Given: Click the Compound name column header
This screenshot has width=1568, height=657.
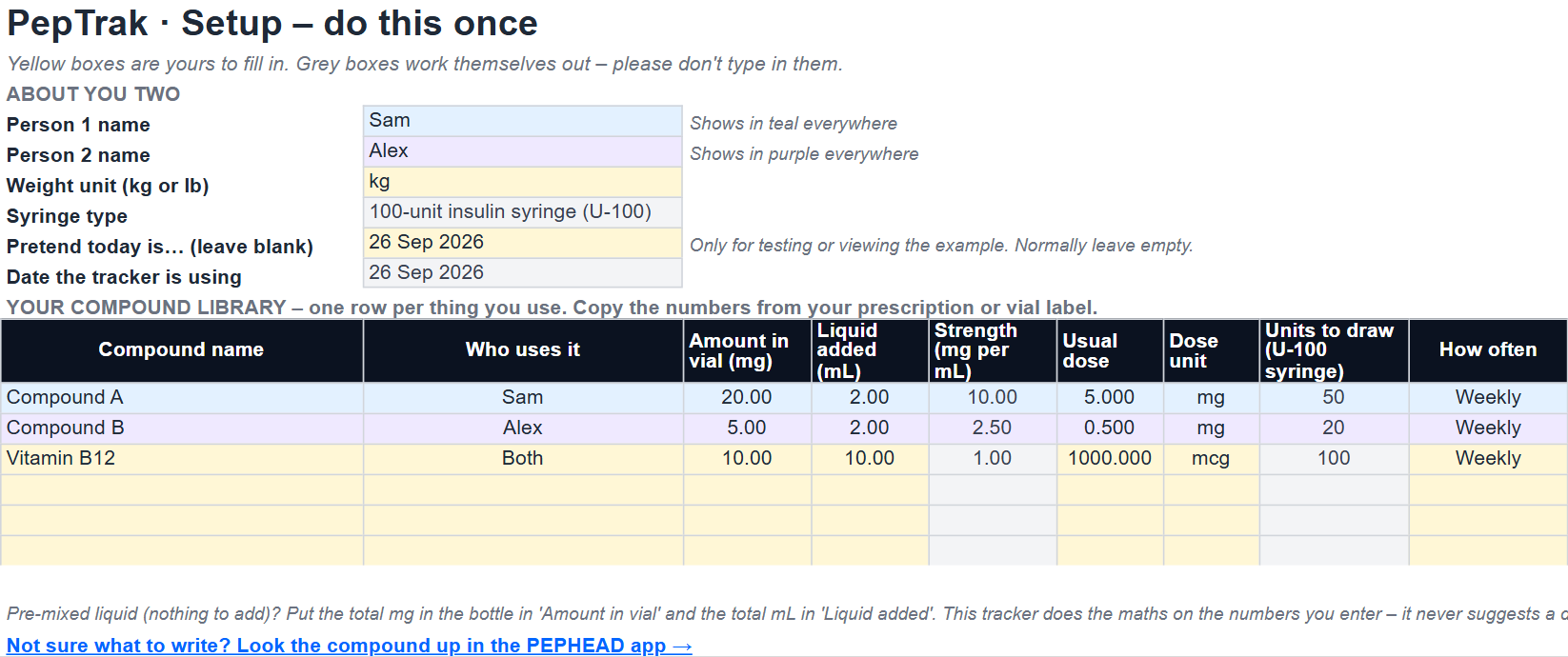Looking at the screenshot, I should (x=182, y=350).
